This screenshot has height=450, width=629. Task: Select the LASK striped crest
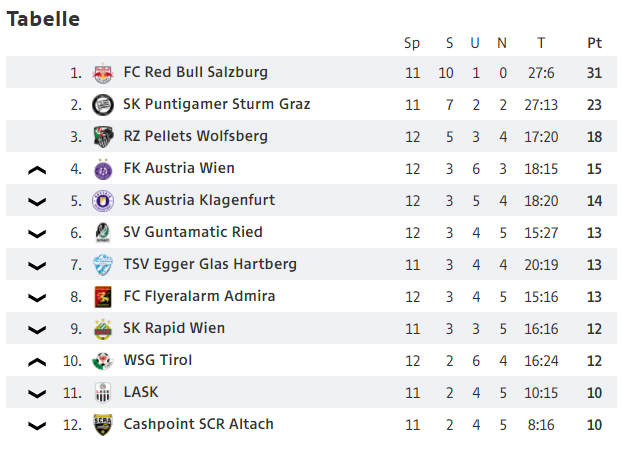point(103,393)
